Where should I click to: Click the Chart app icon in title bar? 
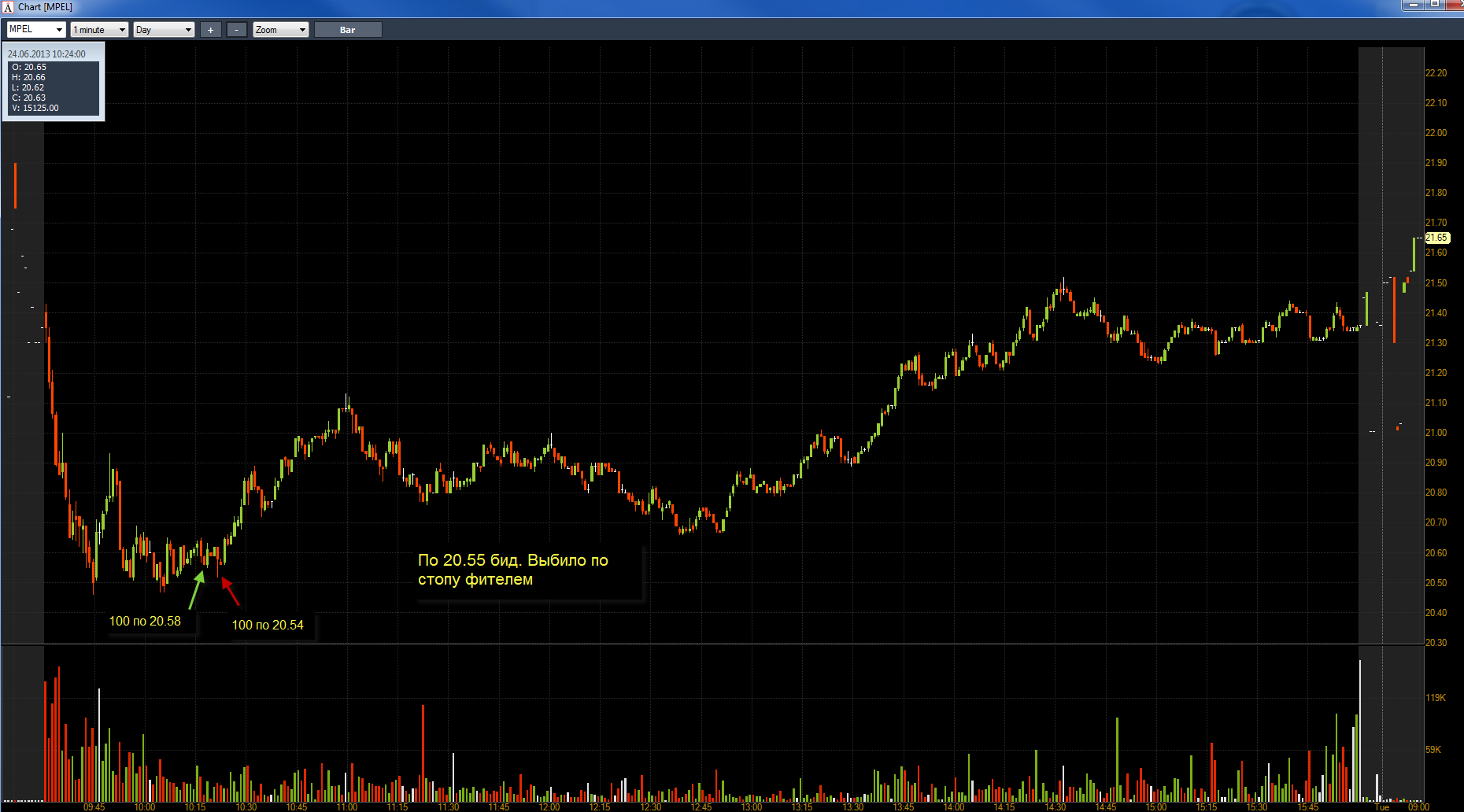tap(8, 7)
